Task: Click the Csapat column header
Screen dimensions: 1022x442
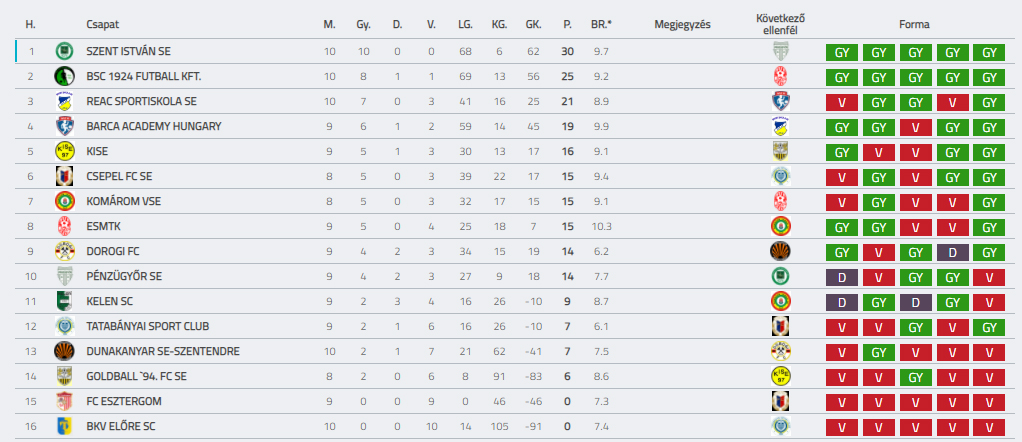Action: coord(101,24)
